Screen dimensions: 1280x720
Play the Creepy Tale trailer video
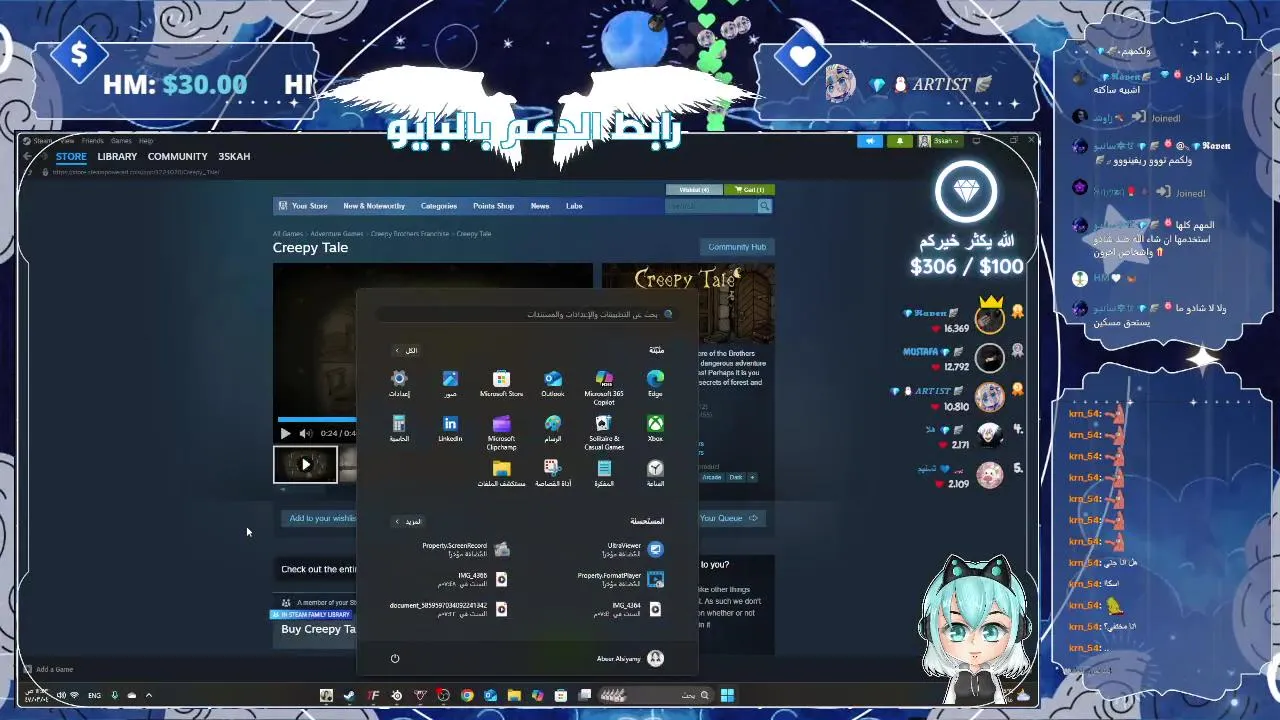tap(285, 433)
